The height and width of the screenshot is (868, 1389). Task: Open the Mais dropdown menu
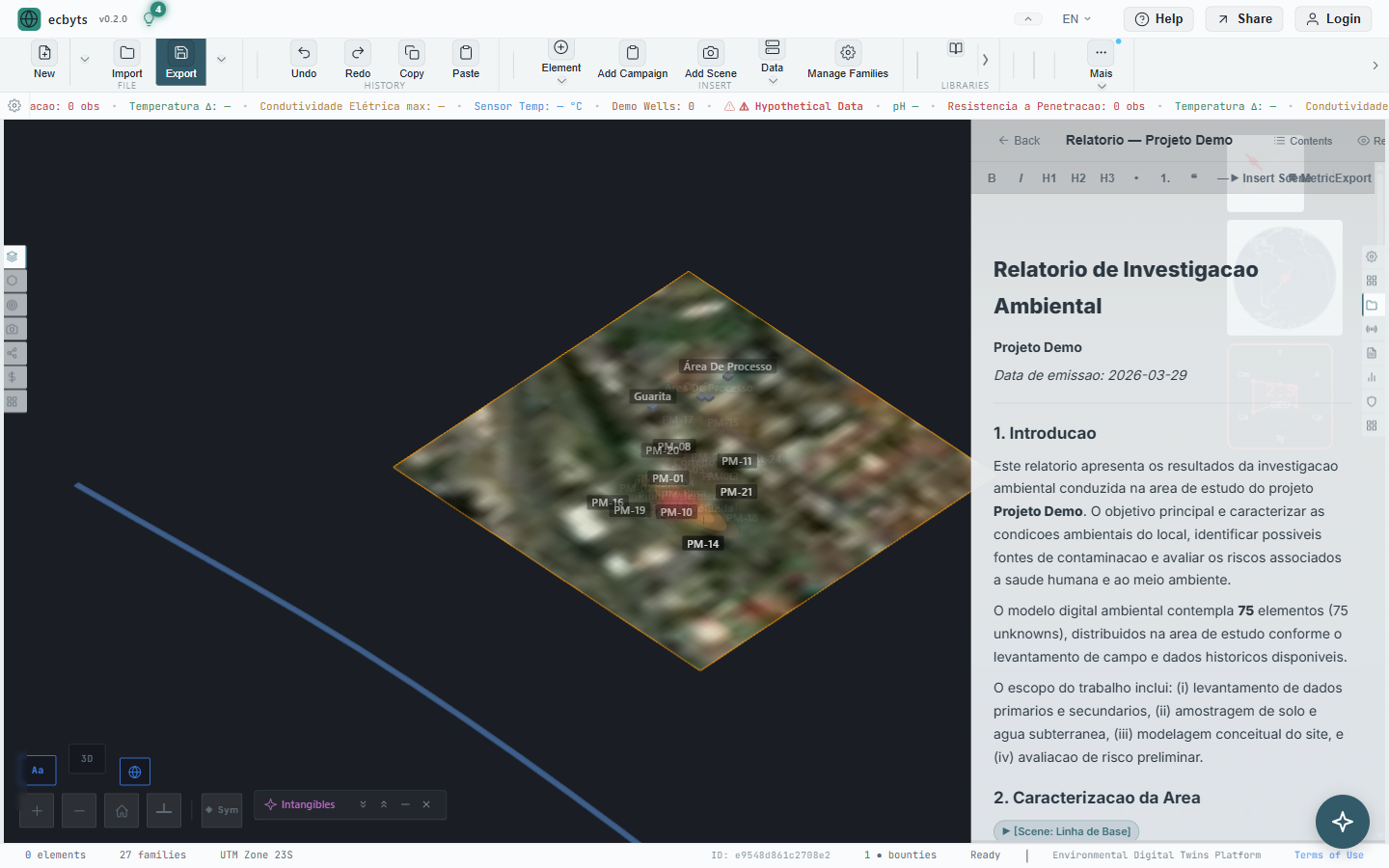coord(1102,63)
